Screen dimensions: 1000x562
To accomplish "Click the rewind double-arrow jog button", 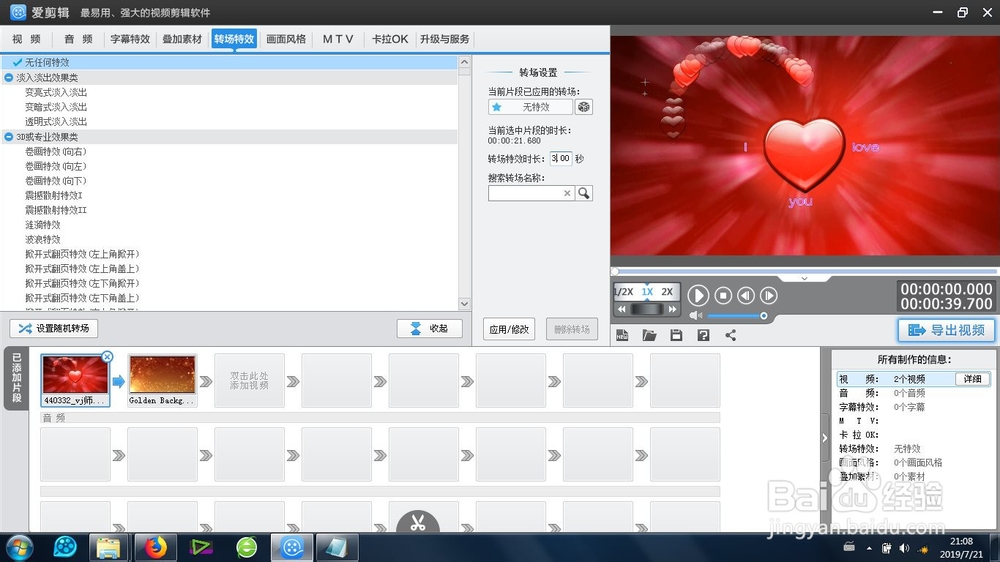I will [622, 309].
